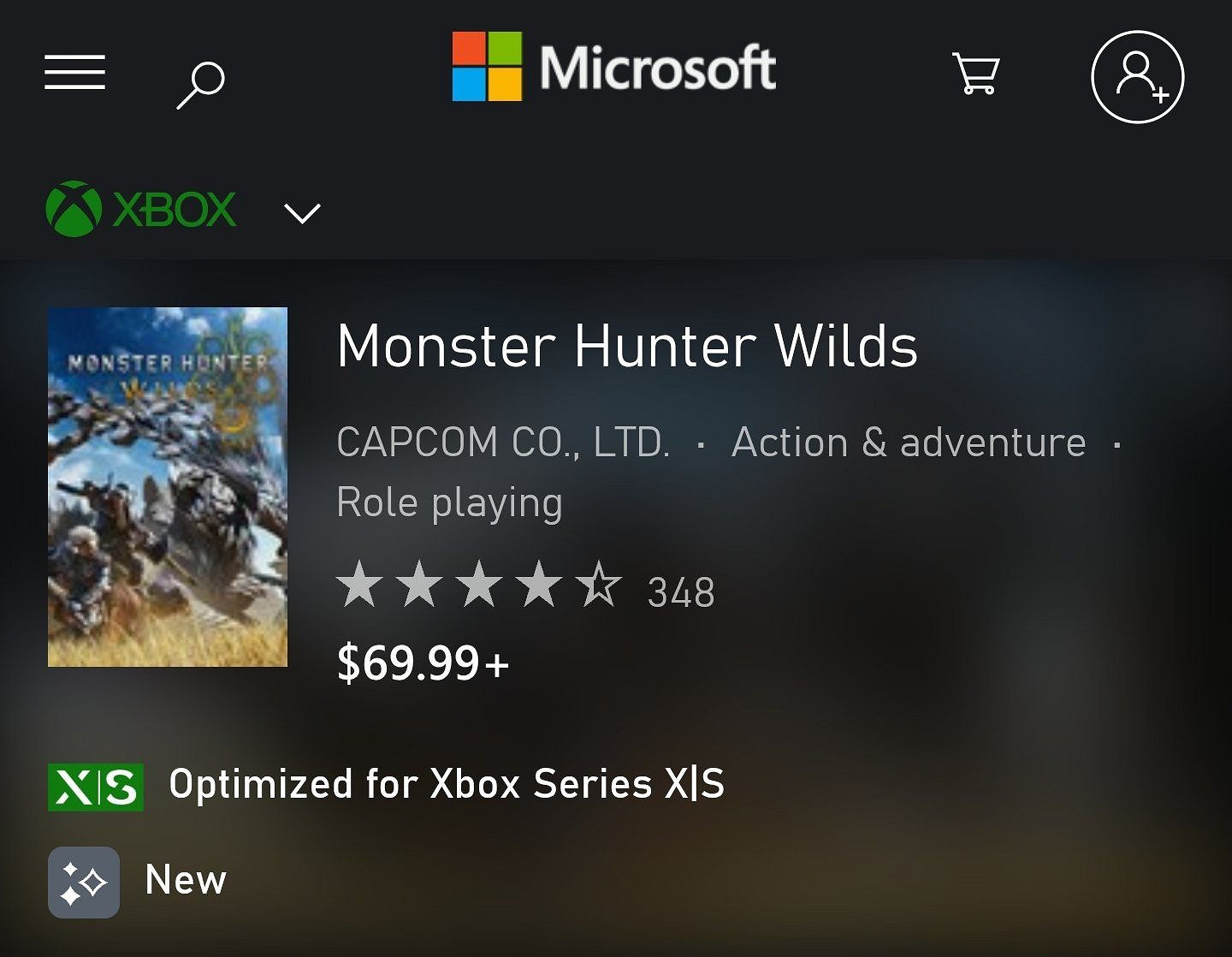Click the Monster Hunter Wilds cover art
This screenshot has height=957, width=1232.
coord(168,486)
